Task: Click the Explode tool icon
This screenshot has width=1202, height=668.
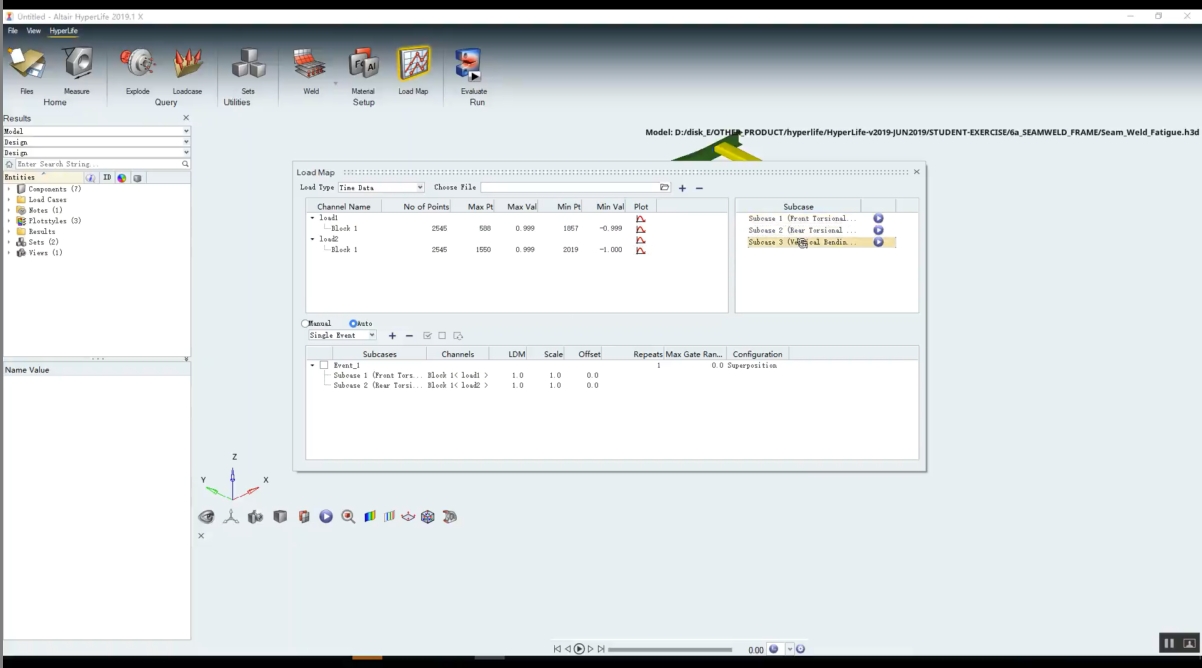Action: pyautogui.click(x=137, y=65)
